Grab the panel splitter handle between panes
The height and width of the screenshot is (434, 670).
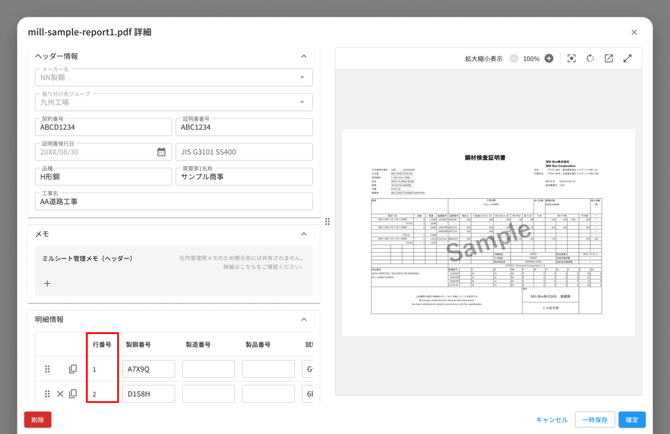[327, 221]
